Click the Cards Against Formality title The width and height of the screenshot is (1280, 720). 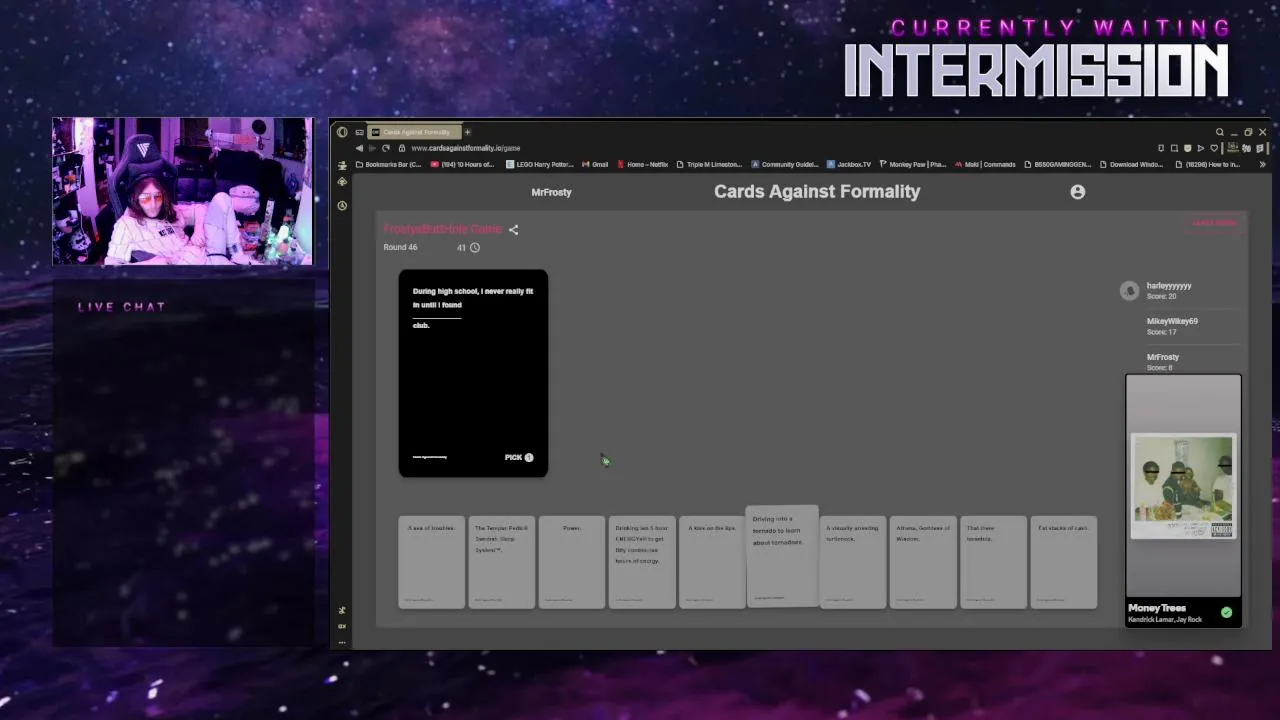click(x=817, y=192)
